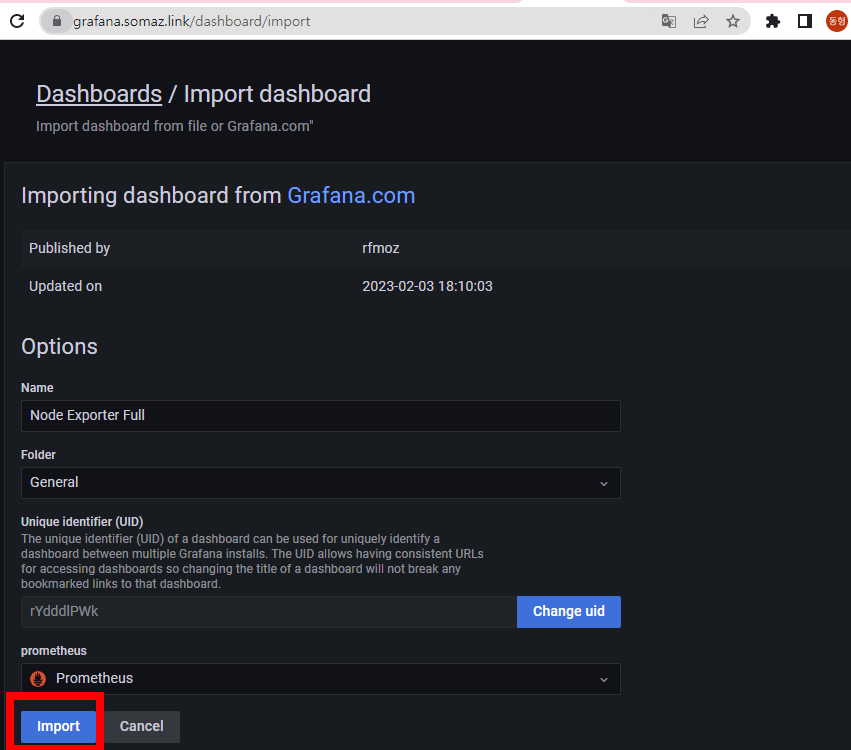Bookmark this page with the star icon
The image size is (851, 750).
click(733, 21)
